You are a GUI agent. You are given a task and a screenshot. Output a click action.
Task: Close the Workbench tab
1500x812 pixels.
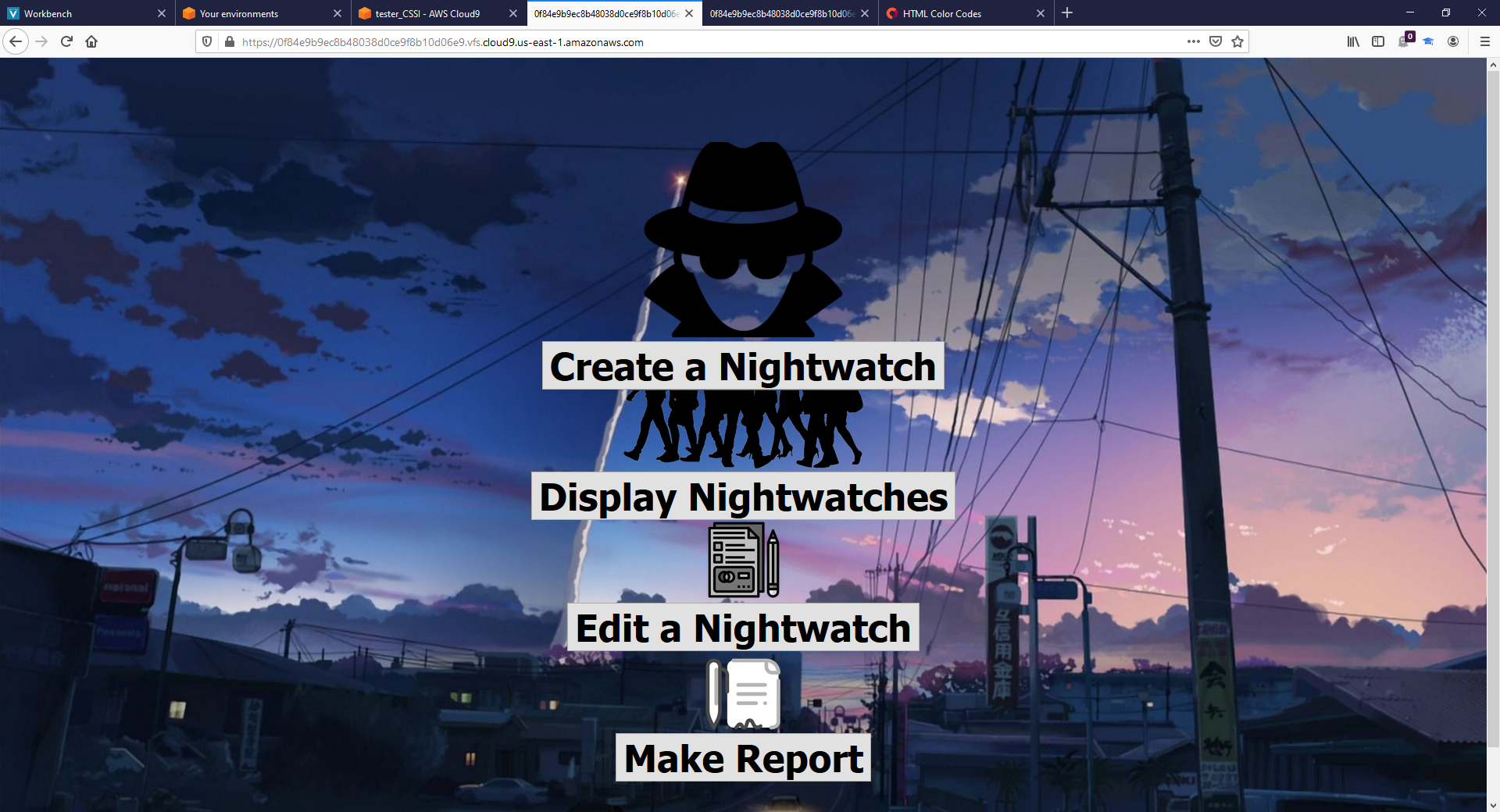pos(162,13)
